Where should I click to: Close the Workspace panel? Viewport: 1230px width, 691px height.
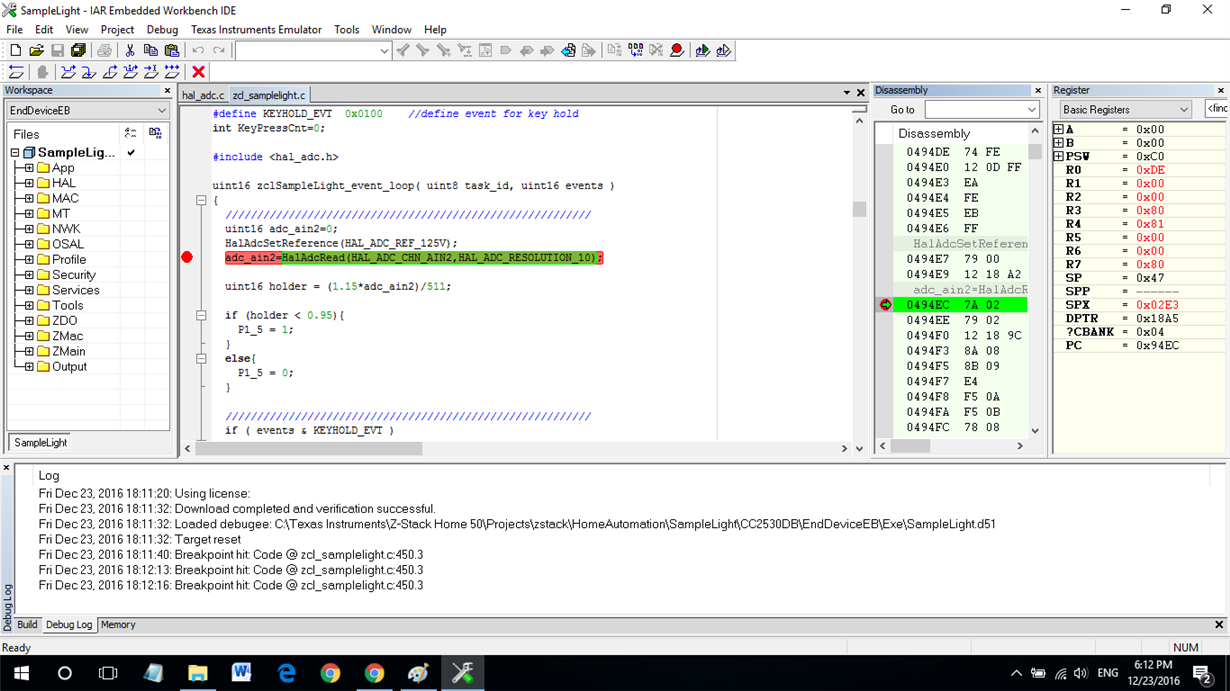click(165, 90)
